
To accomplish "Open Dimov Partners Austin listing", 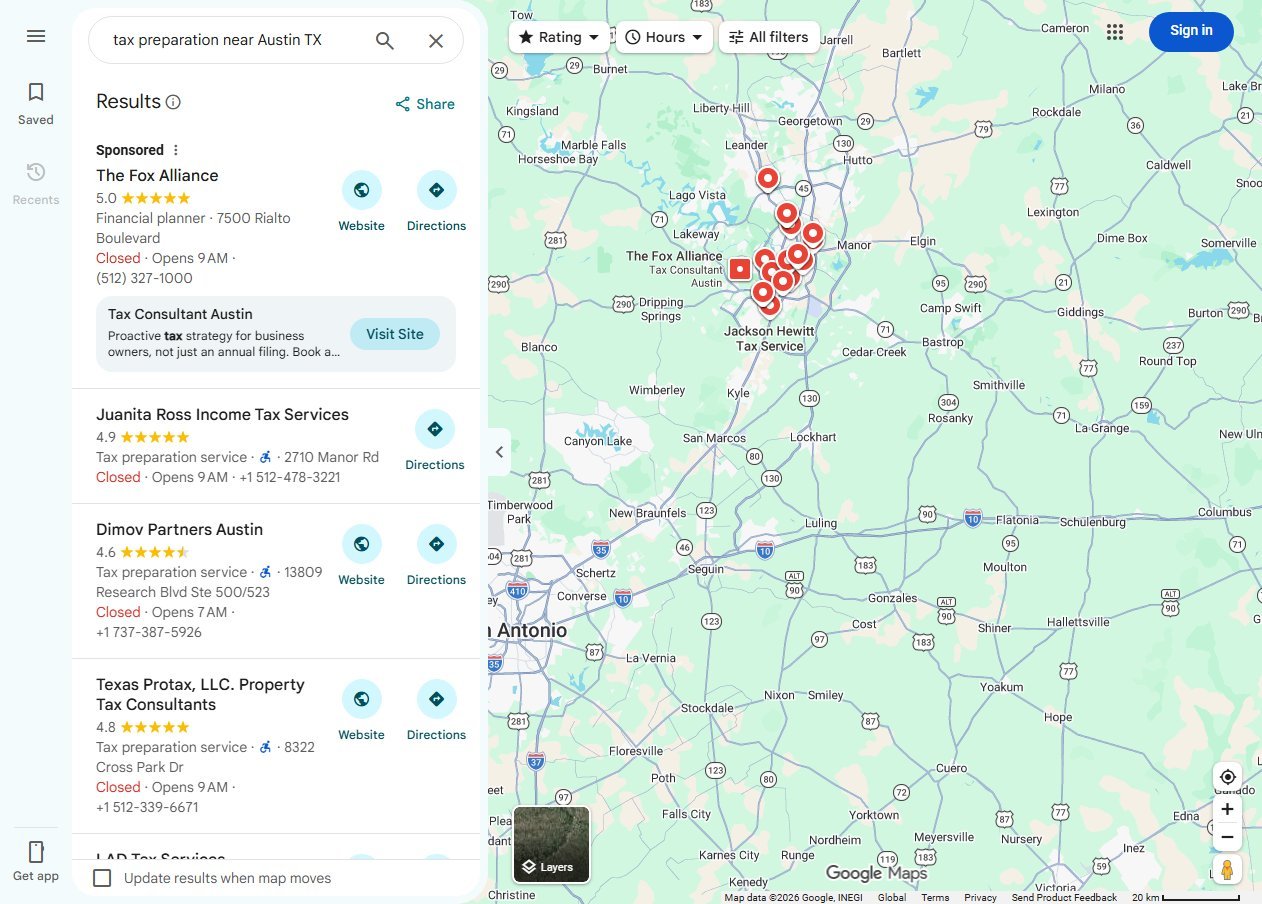I will point(179,529).
